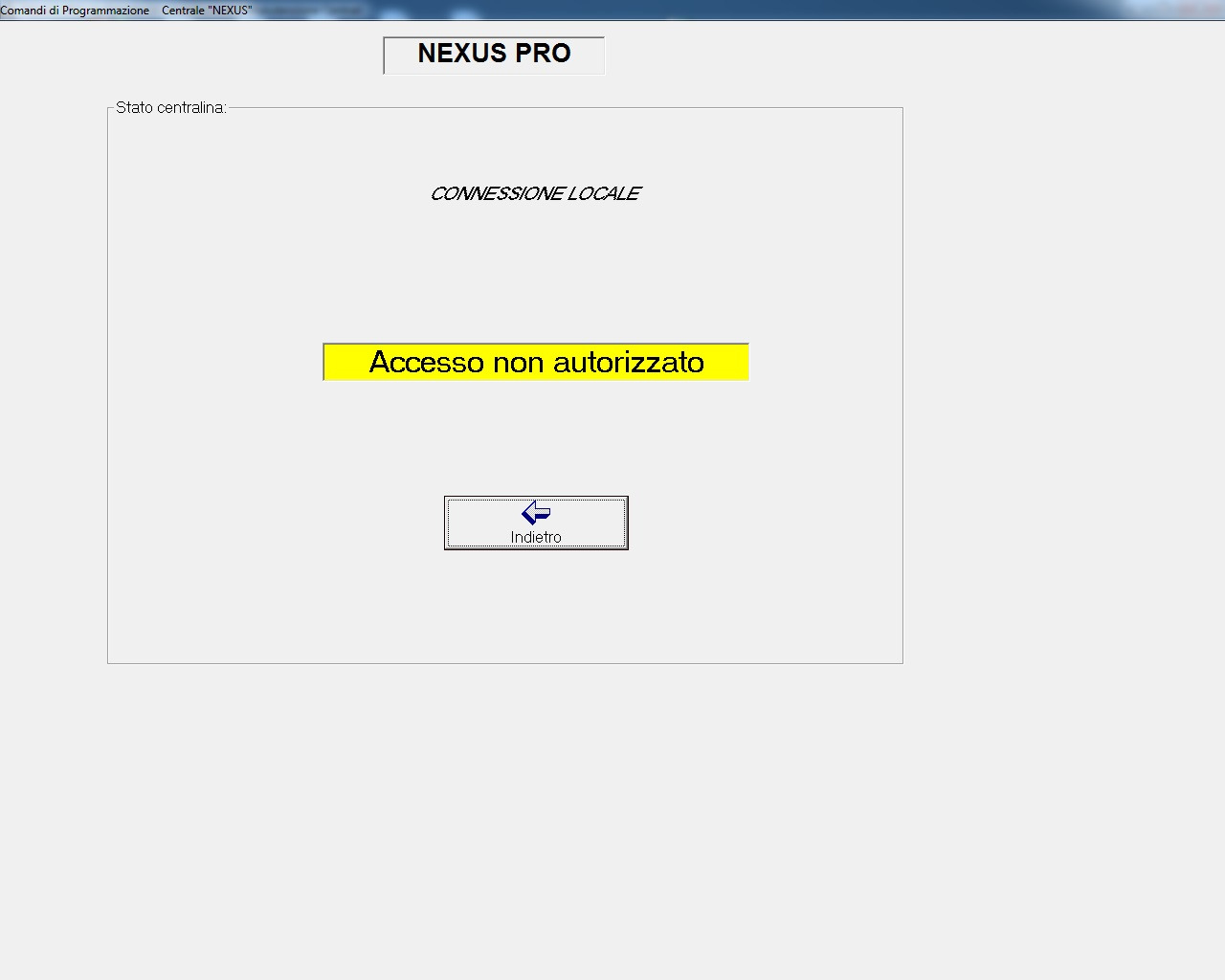Click the CONNESSIONE LOCALE status text
This screenshot has width=1225, height=980.
coord(535,193)
